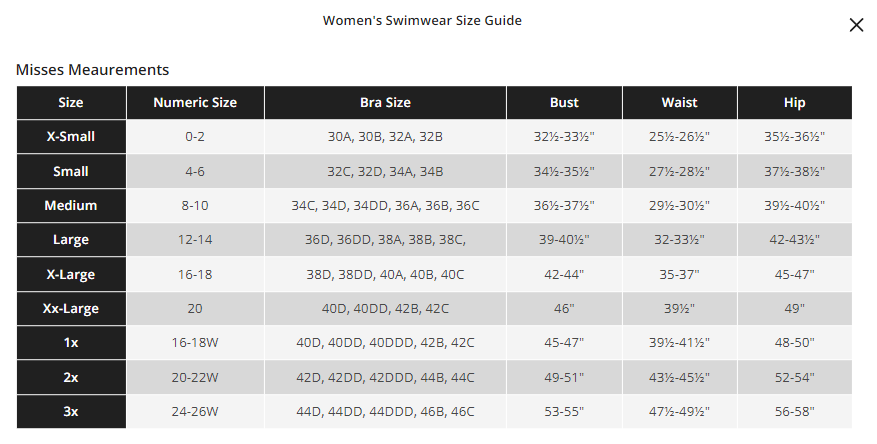Select the 3x size row label
Viewport: 877px width, 444px height.
coord(71,411)
